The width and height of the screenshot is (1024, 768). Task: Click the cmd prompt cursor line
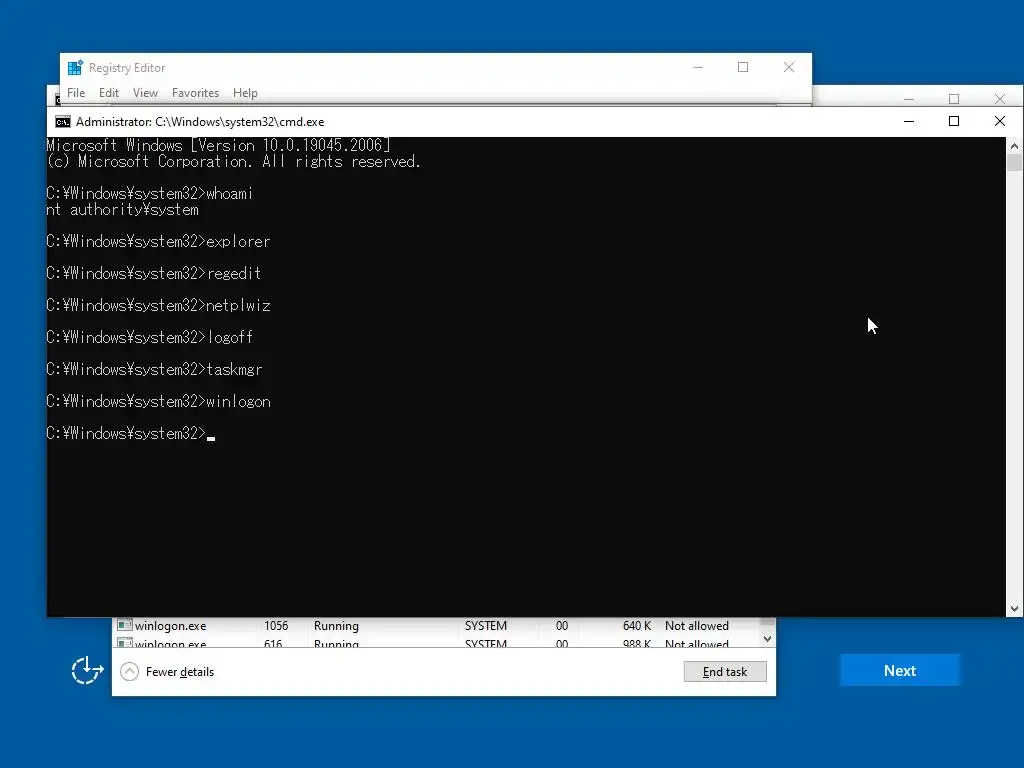click(x=131, y=434)
